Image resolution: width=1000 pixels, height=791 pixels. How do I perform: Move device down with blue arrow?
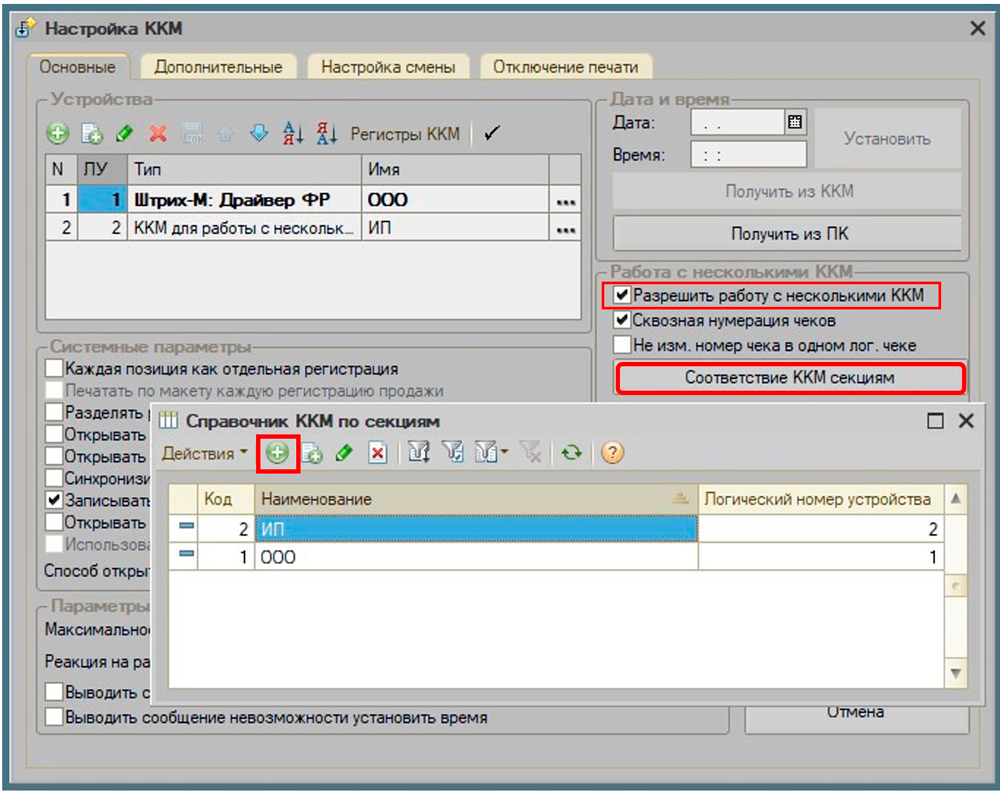pyautogui.click(x=259, y=133)
